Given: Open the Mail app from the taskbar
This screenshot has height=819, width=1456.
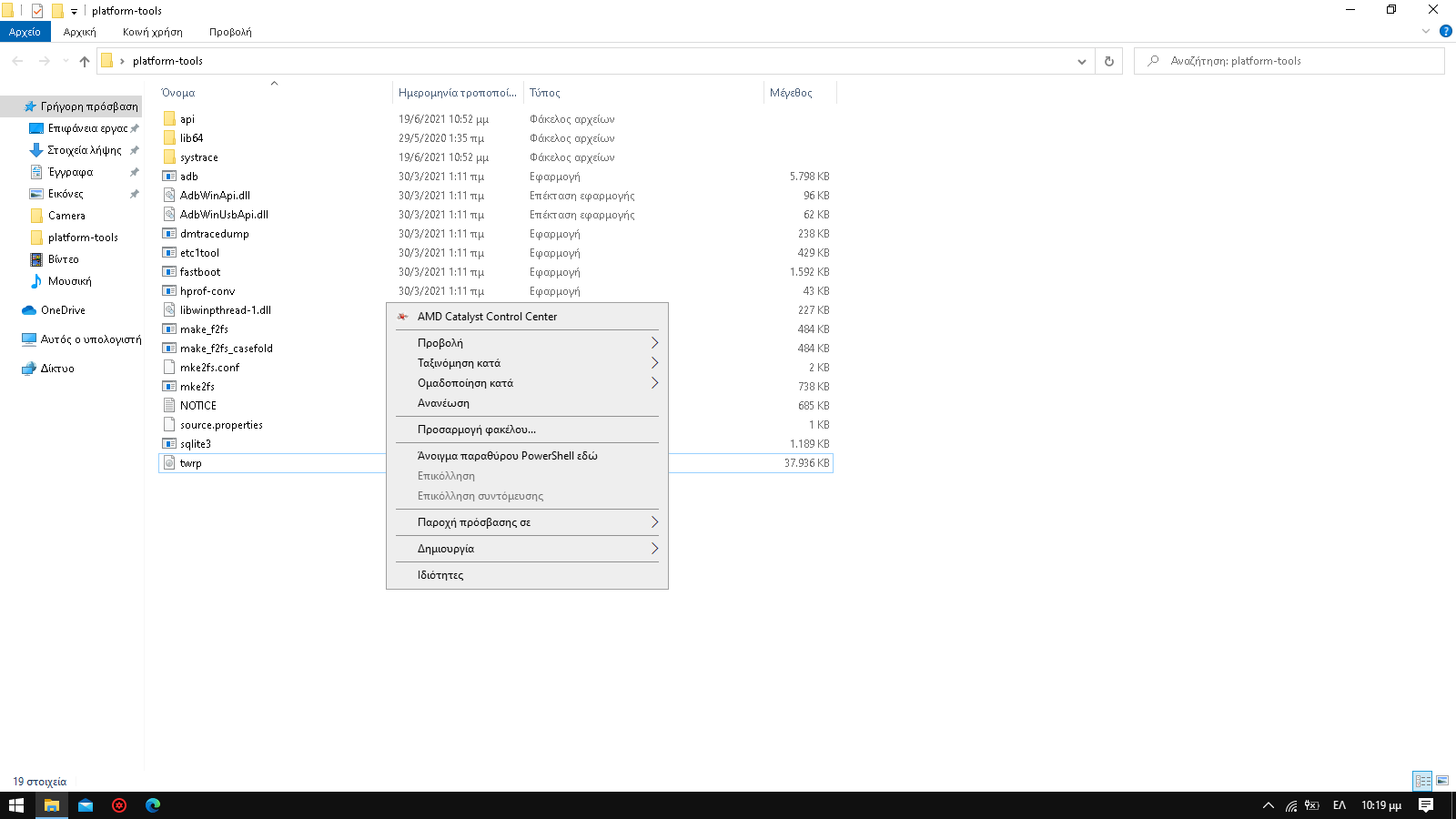Looking at the screenshot, I should [86, 805].
